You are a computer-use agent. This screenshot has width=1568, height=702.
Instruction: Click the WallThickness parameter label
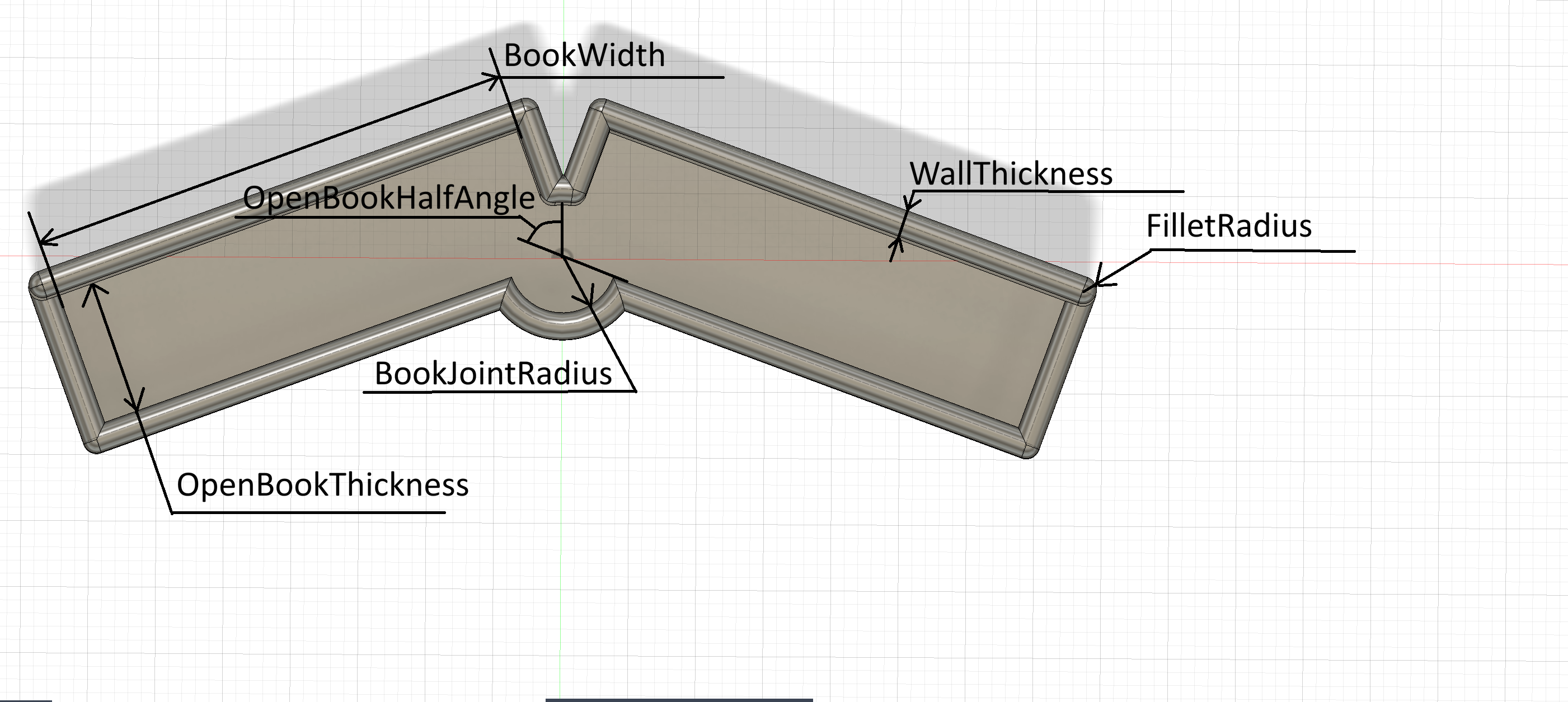click(1011, 173)
